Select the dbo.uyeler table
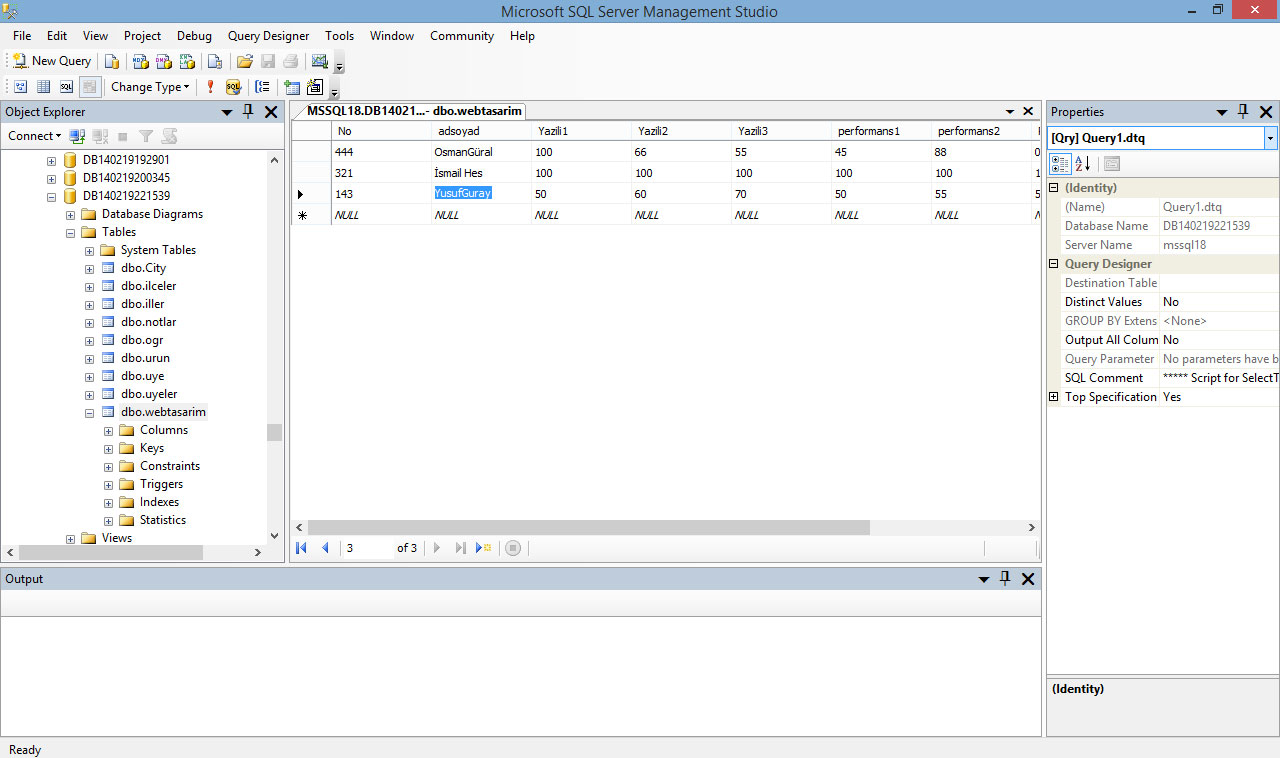The width and height of the screenshot is (1280, 758). pos(149,394)
